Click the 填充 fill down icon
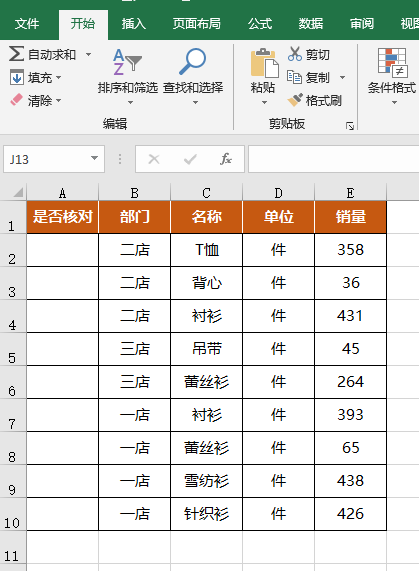This screenshot has width=419, height=571. coord(16,77)
